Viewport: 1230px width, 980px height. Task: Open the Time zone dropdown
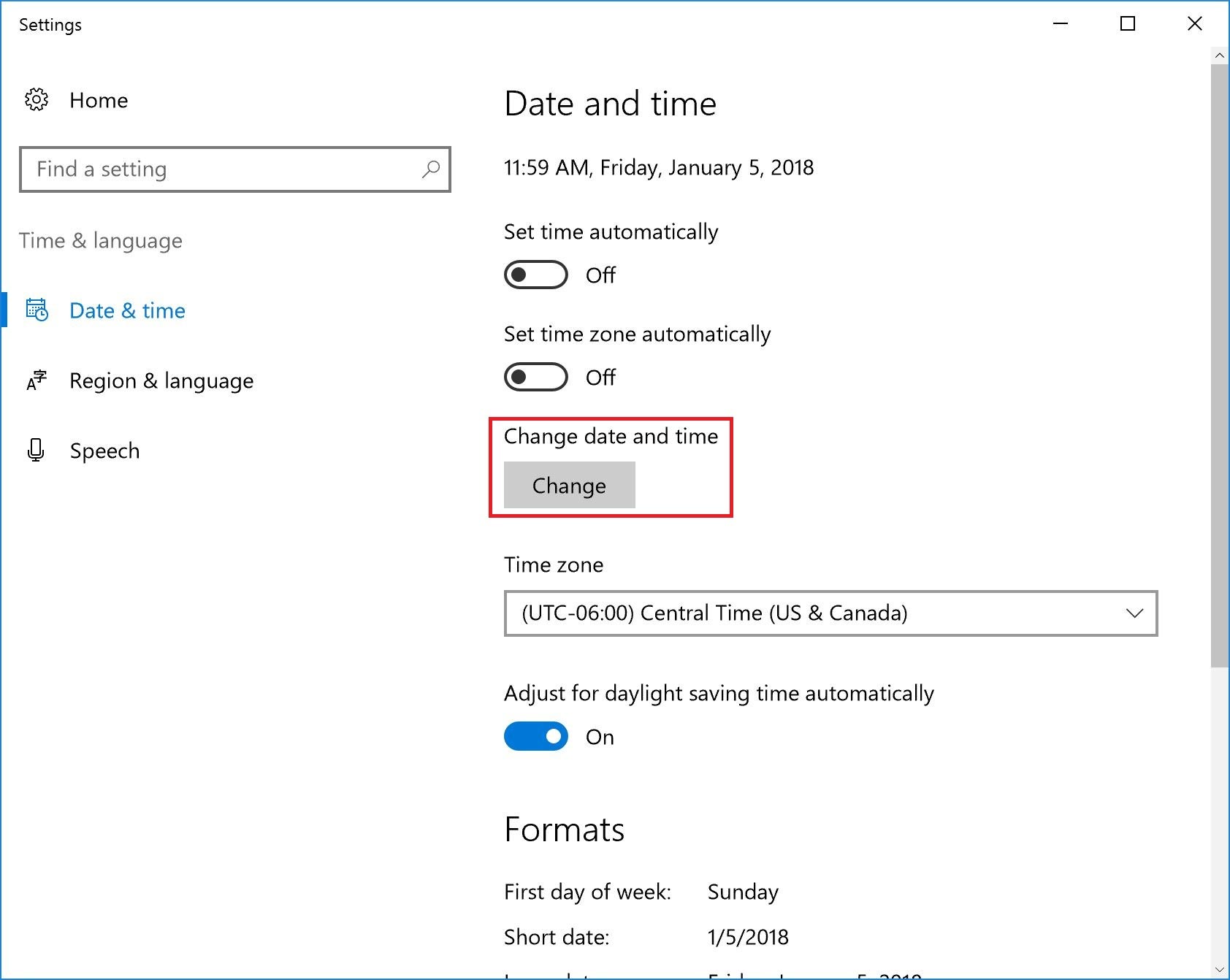tap(830, 613)
